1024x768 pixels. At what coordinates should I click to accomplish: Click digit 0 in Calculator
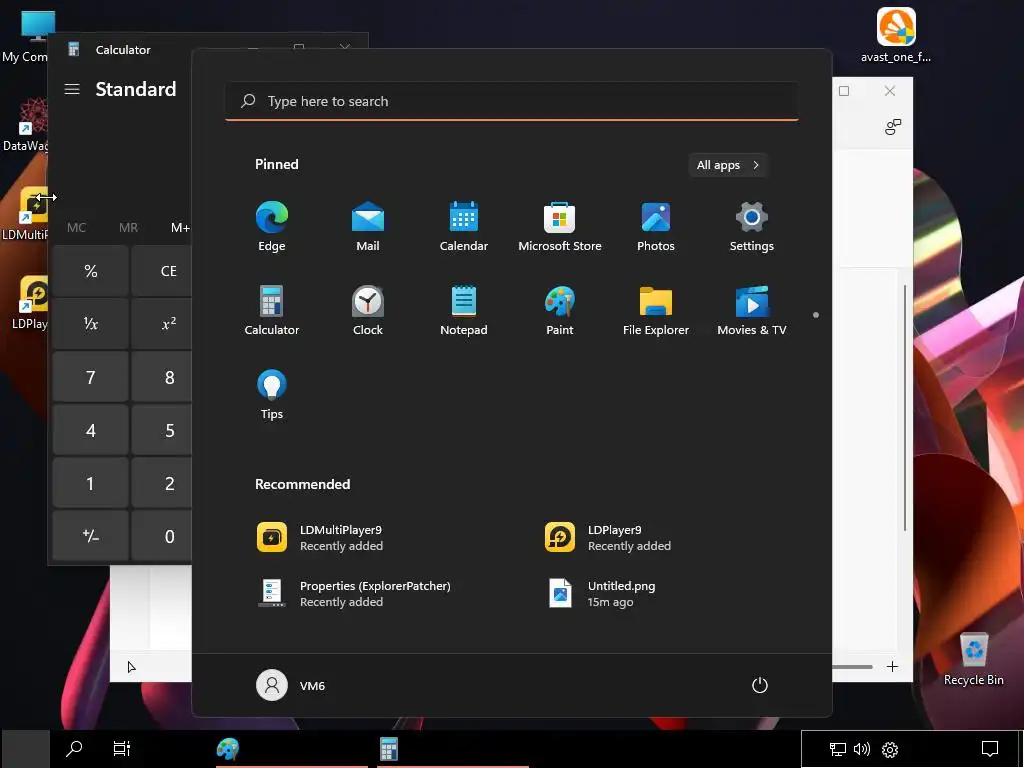[x=161, y=536]
